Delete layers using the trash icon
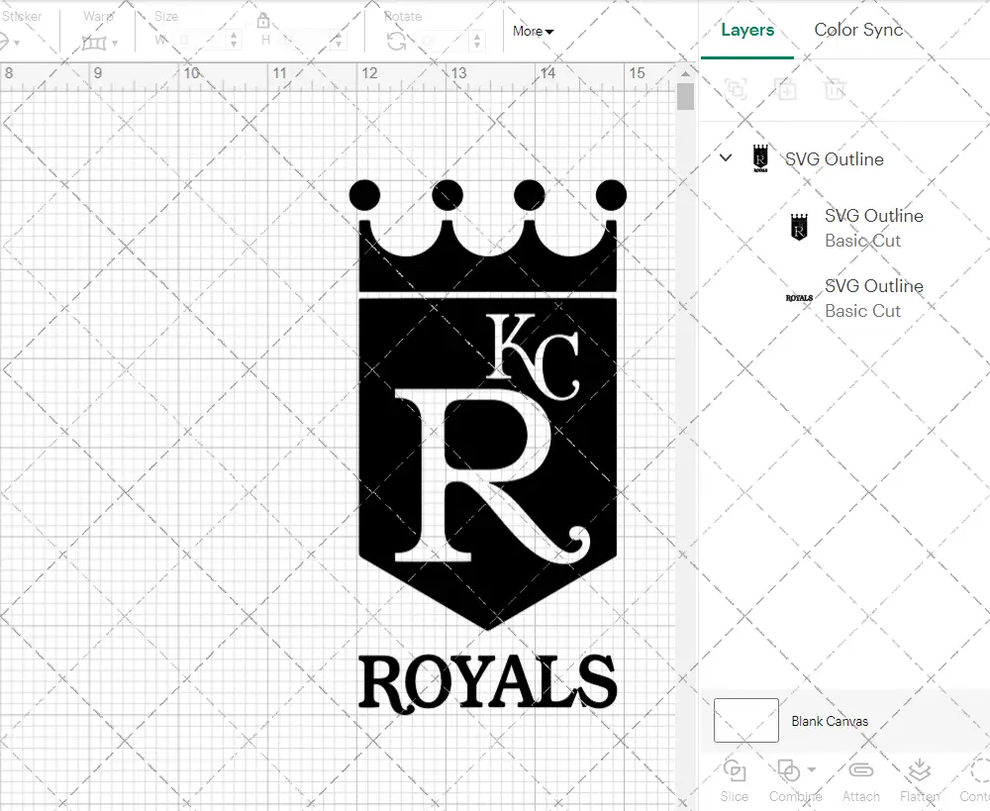Viewport: 990px width, 811px height. pyautogui.click(x=836, y=89)
